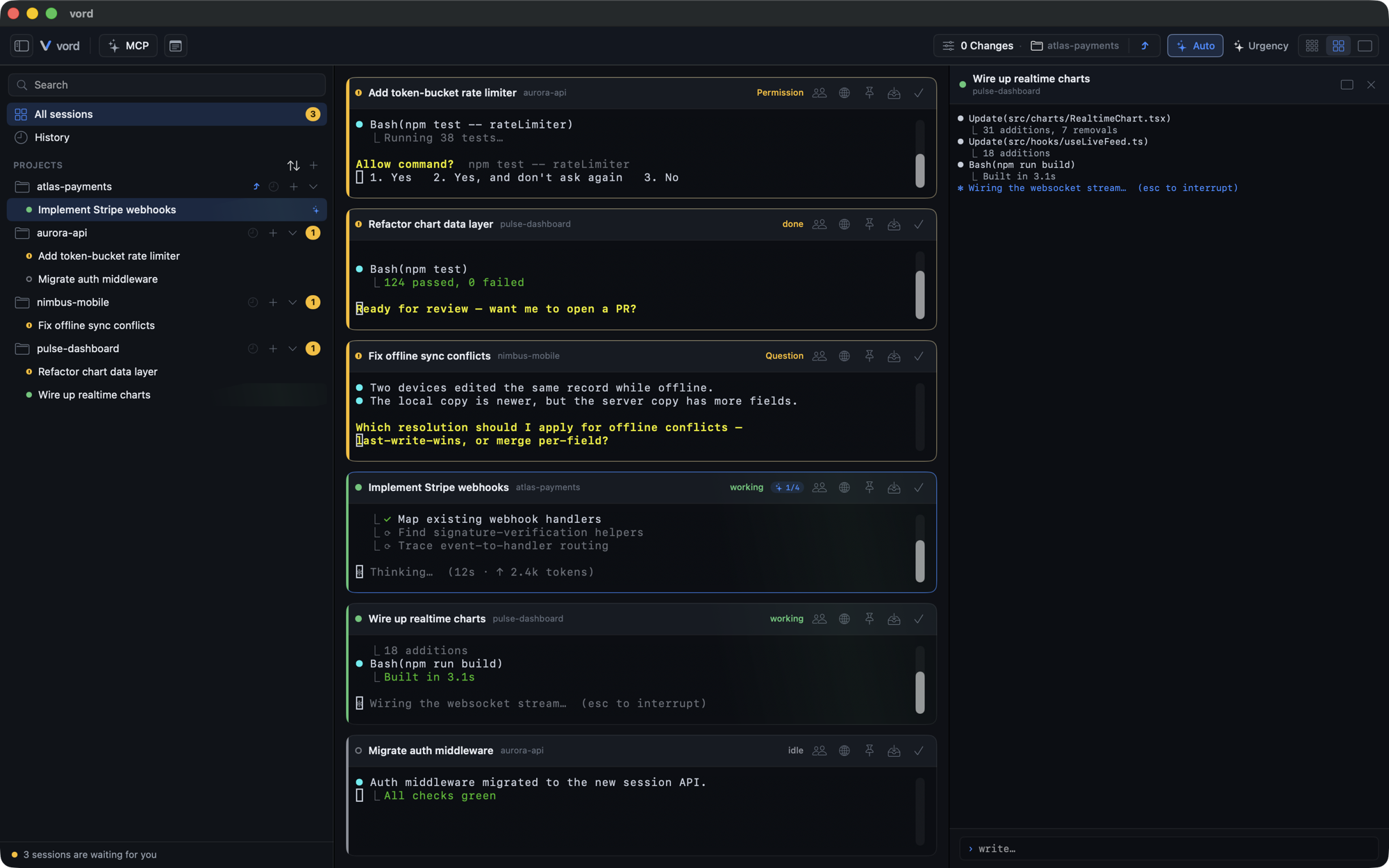Open the MCP tools button
Viewport: 1389px width, 868px height.
tap(128, 46)
